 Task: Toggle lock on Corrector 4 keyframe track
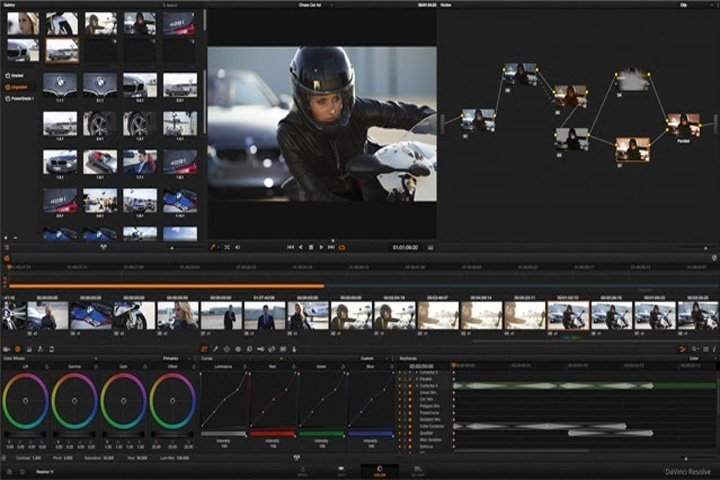coord(400,386)
